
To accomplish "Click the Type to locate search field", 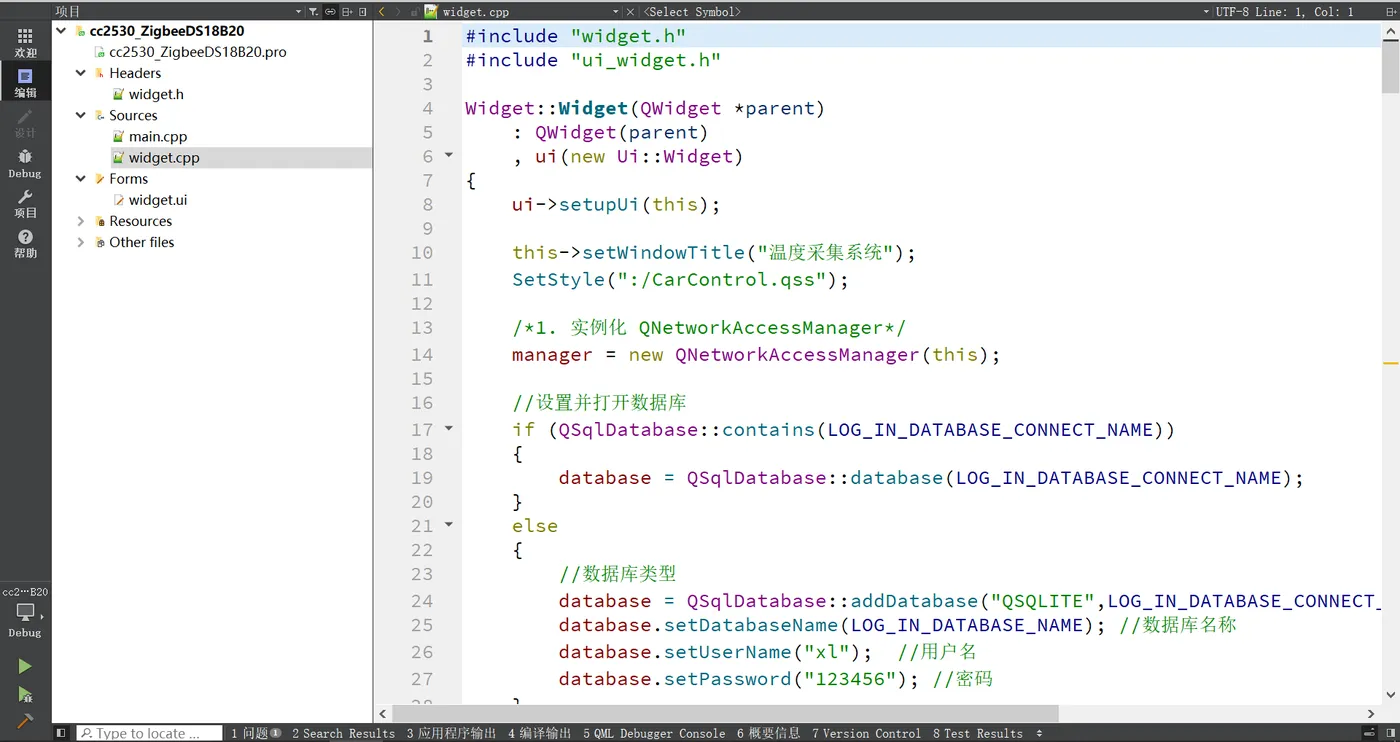I will pyautogui.click(x=149, y=733).
